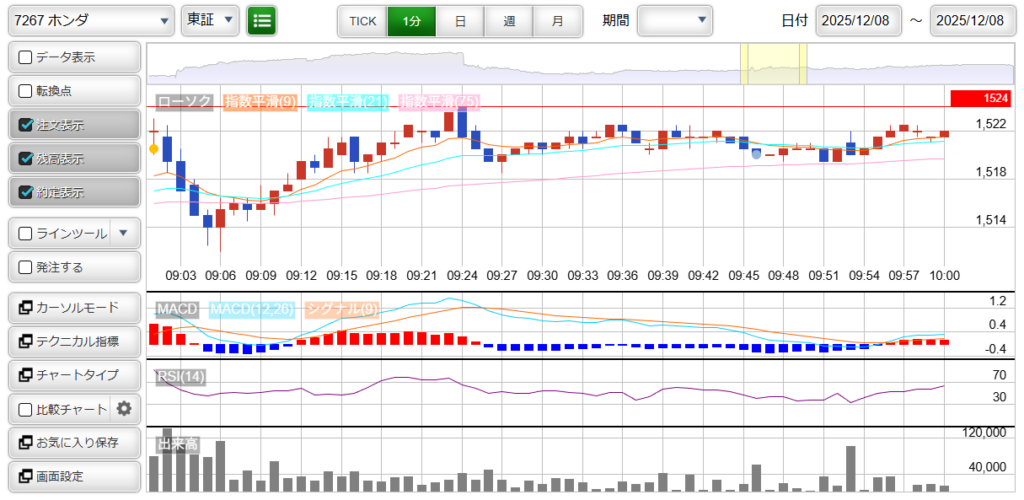Screen dimensions: 1024x500
Task: Switch to the TICK timeframe tab
Action: click(x=362, y=21)
